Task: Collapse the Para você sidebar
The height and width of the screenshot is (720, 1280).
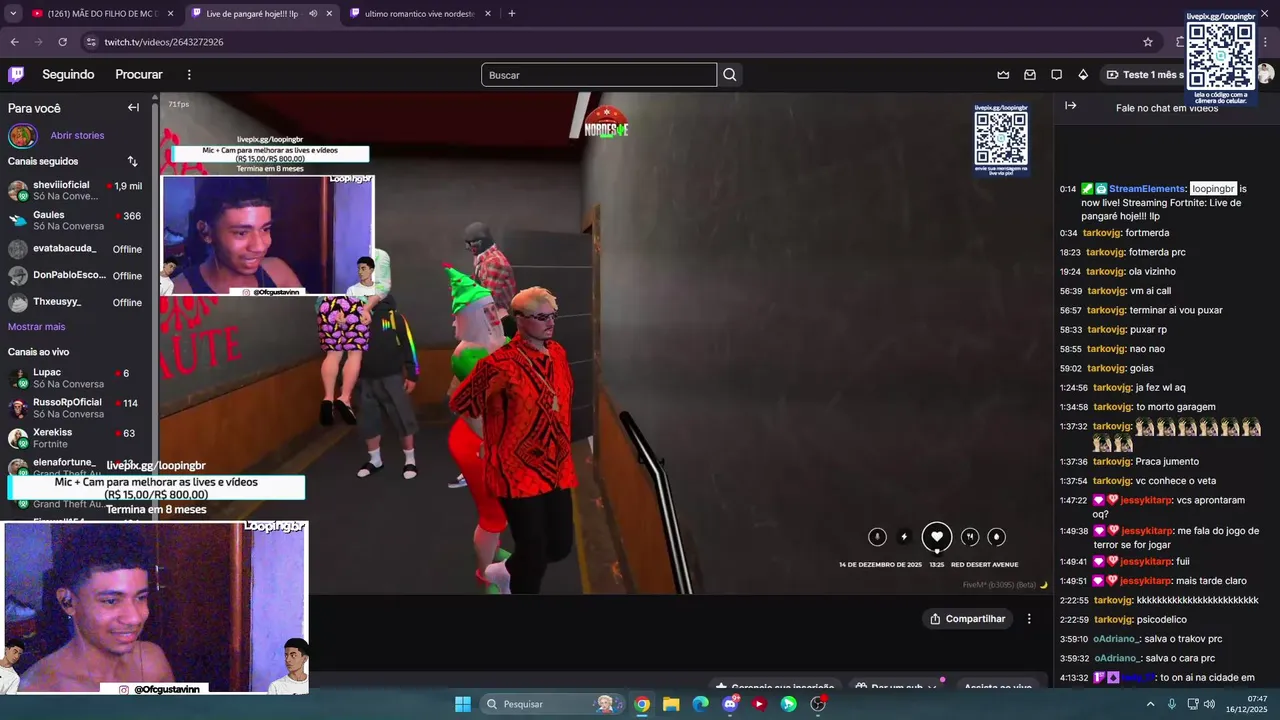Action: (x=133, y=108)
